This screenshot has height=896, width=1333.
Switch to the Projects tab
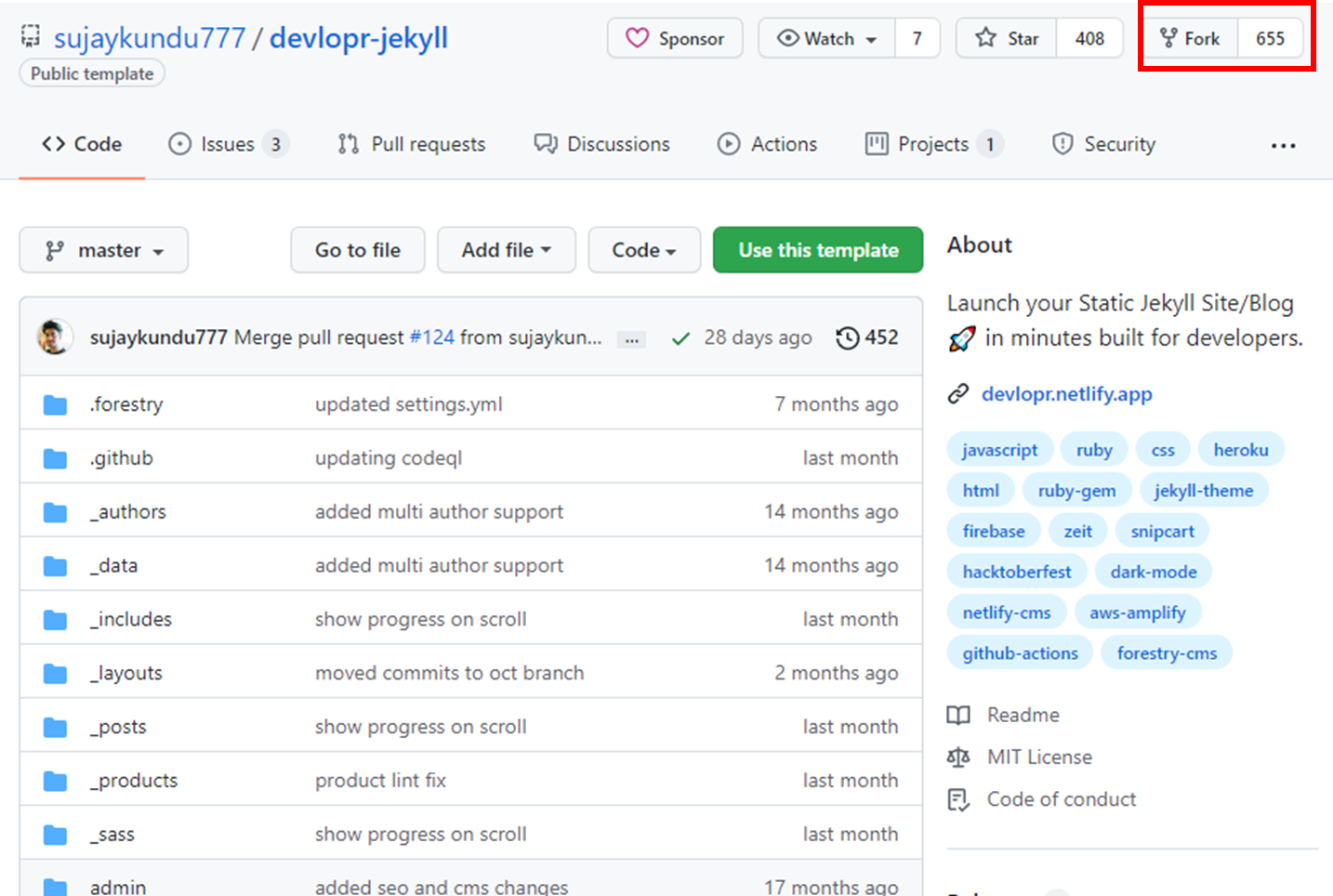[x=933, y=144]
